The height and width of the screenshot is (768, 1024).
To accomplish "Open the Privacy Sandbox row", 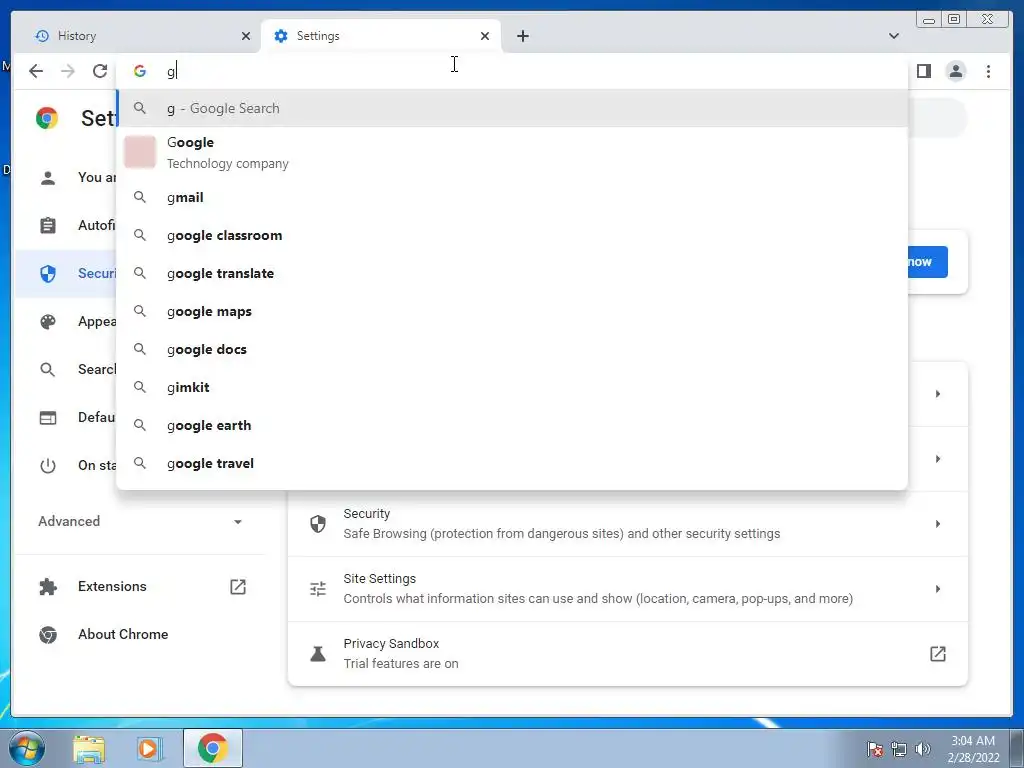I will click(x=628, y=654).
